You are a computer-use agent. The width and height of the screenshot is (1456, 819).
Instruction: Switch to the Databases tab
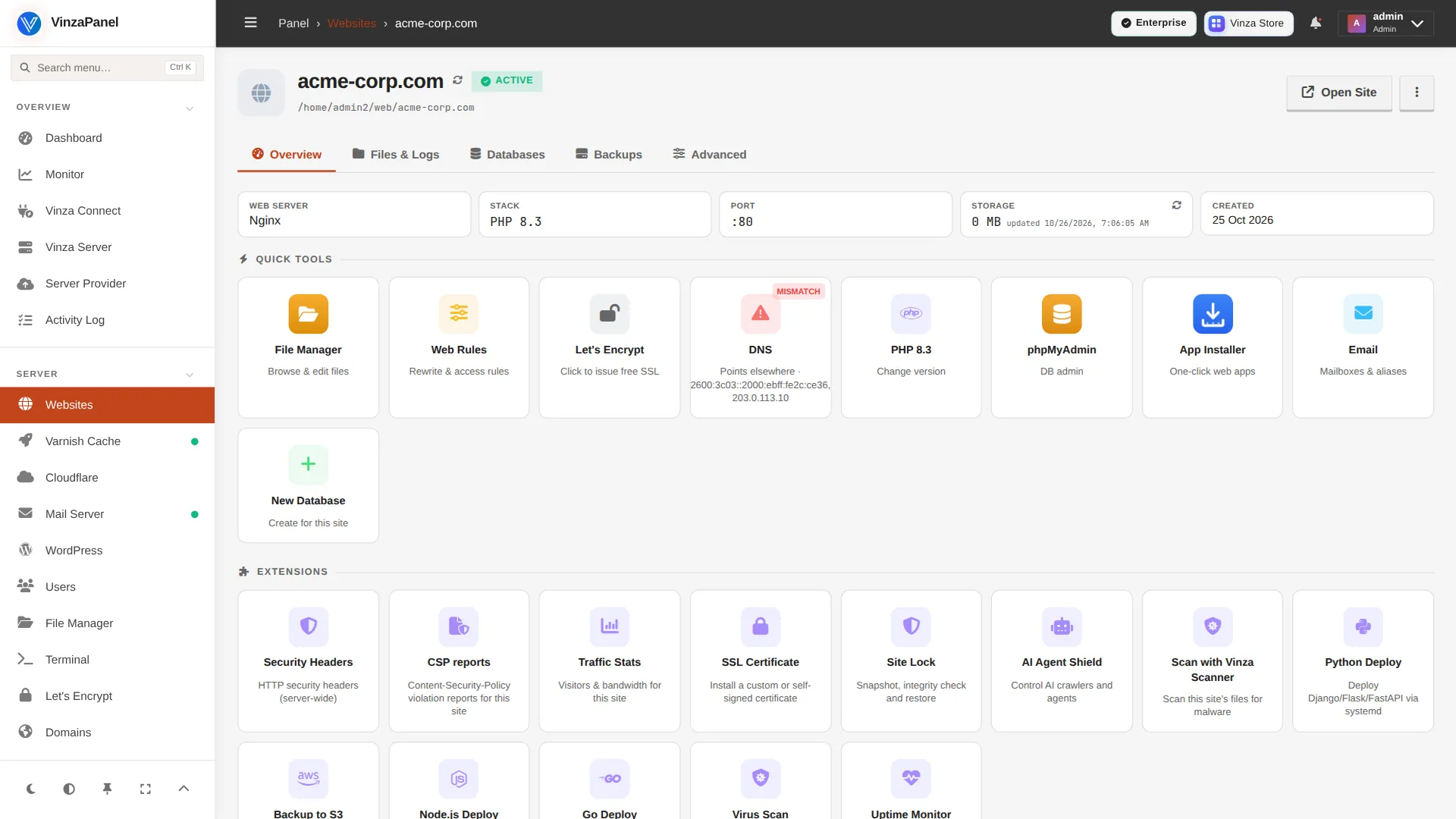507,154
